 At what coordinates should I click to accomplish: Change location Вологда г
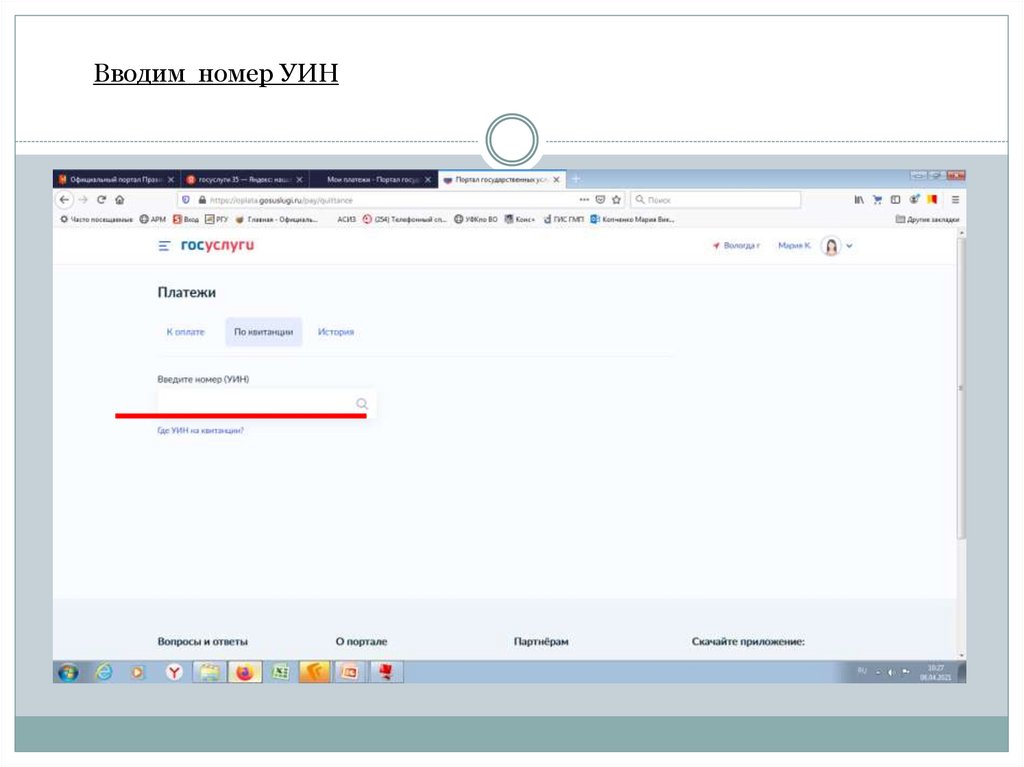click(736, 246)
